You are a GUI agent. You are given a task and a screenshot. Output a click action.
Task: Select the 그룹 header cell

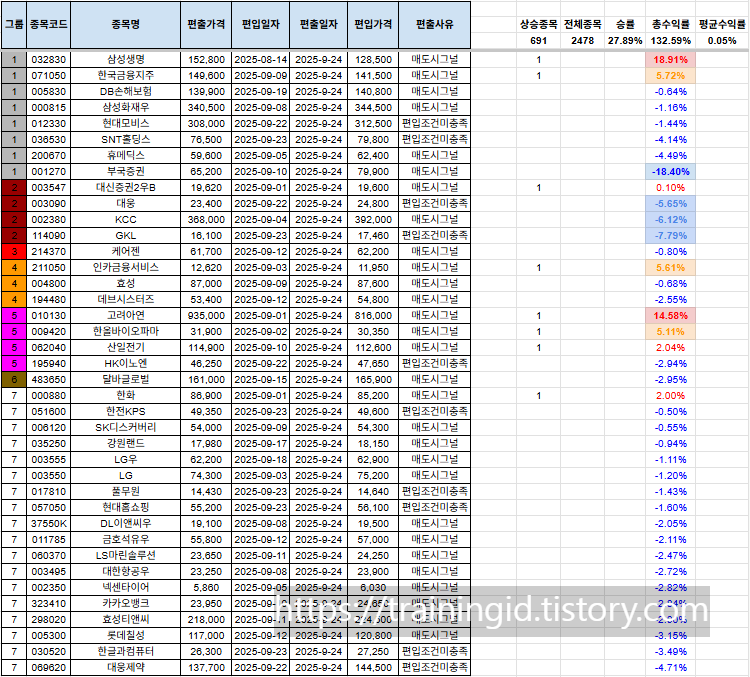pyautogui.click(x=14, y=24)
